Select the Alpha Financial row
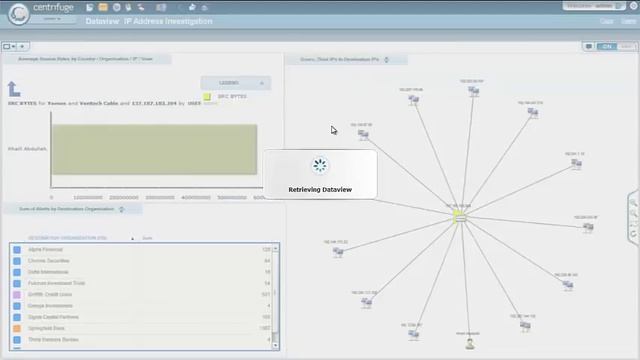 142,249
